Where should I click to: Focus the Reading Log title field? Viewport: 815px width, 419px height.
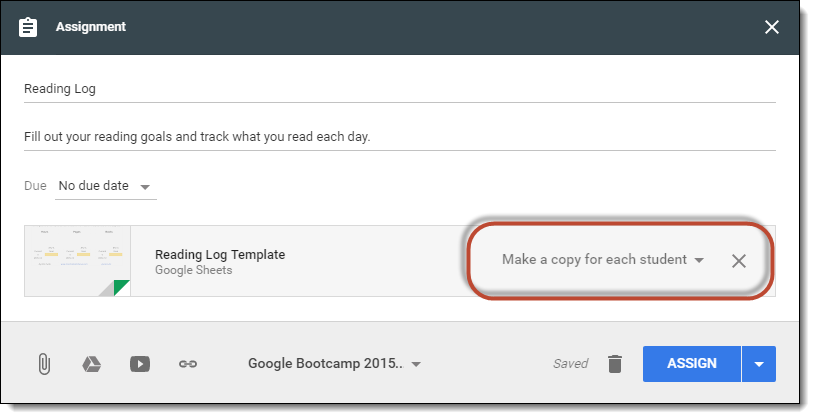click(x=400, y=89)
